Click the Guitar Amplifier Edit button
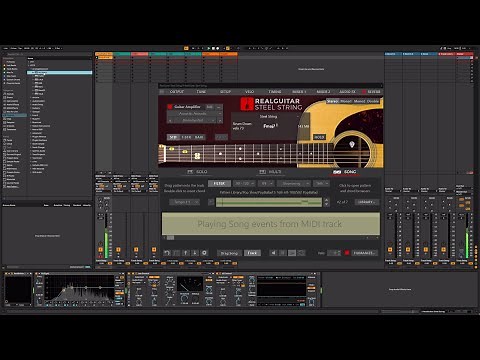Image resolution: width=480 pixels, height=360 pixels. tap(210, 107)
